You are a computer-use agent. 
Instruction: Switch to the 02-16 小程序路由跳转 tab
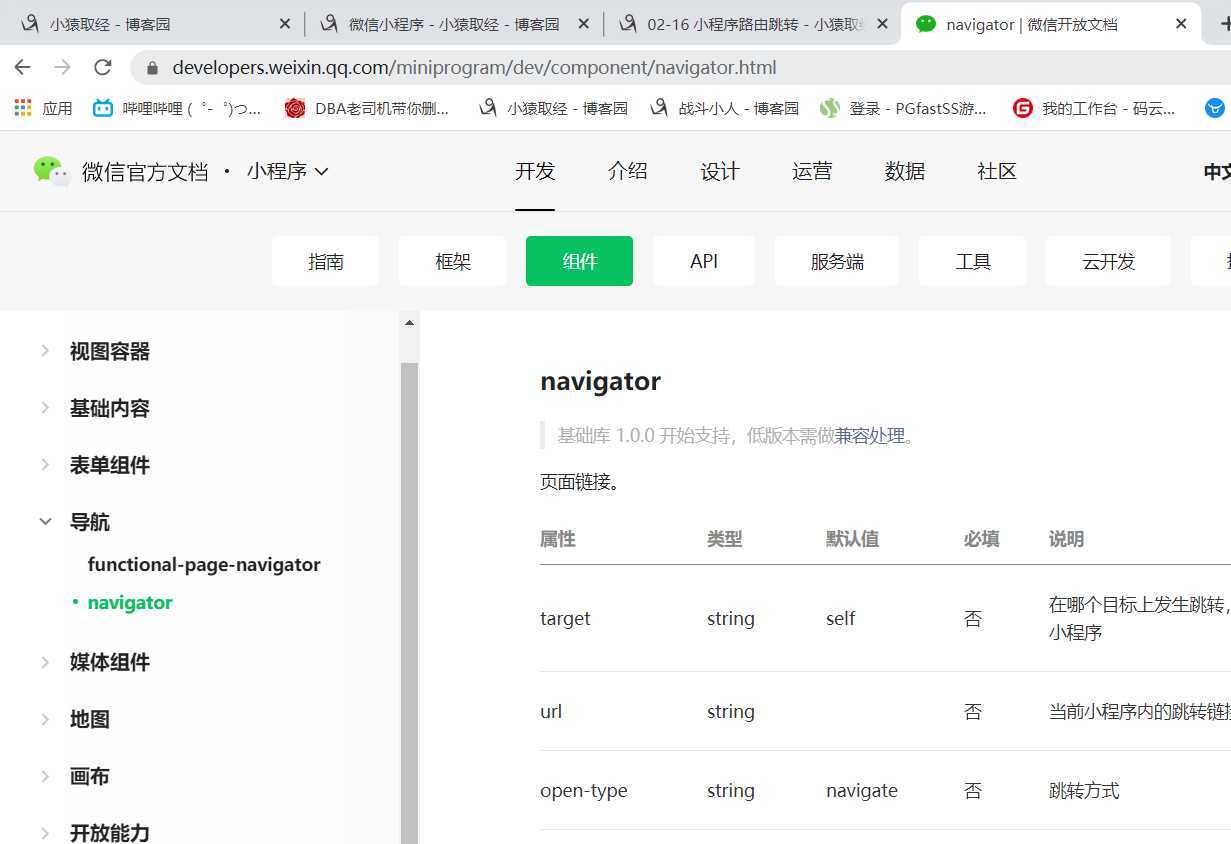click(750, 24)
